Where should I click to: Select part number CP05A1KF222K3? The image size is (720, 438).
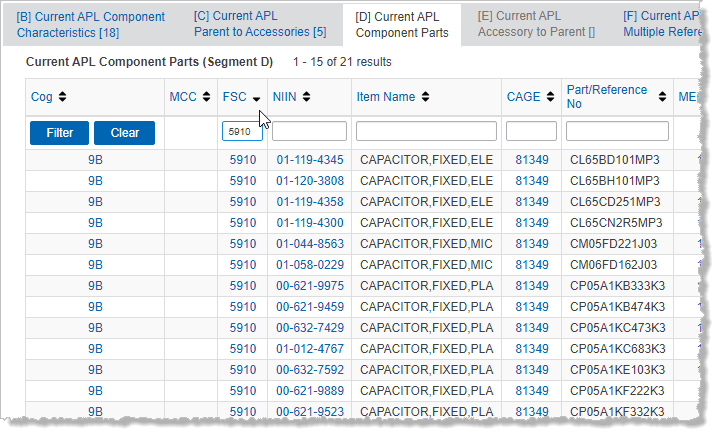(x=617, y=391)
